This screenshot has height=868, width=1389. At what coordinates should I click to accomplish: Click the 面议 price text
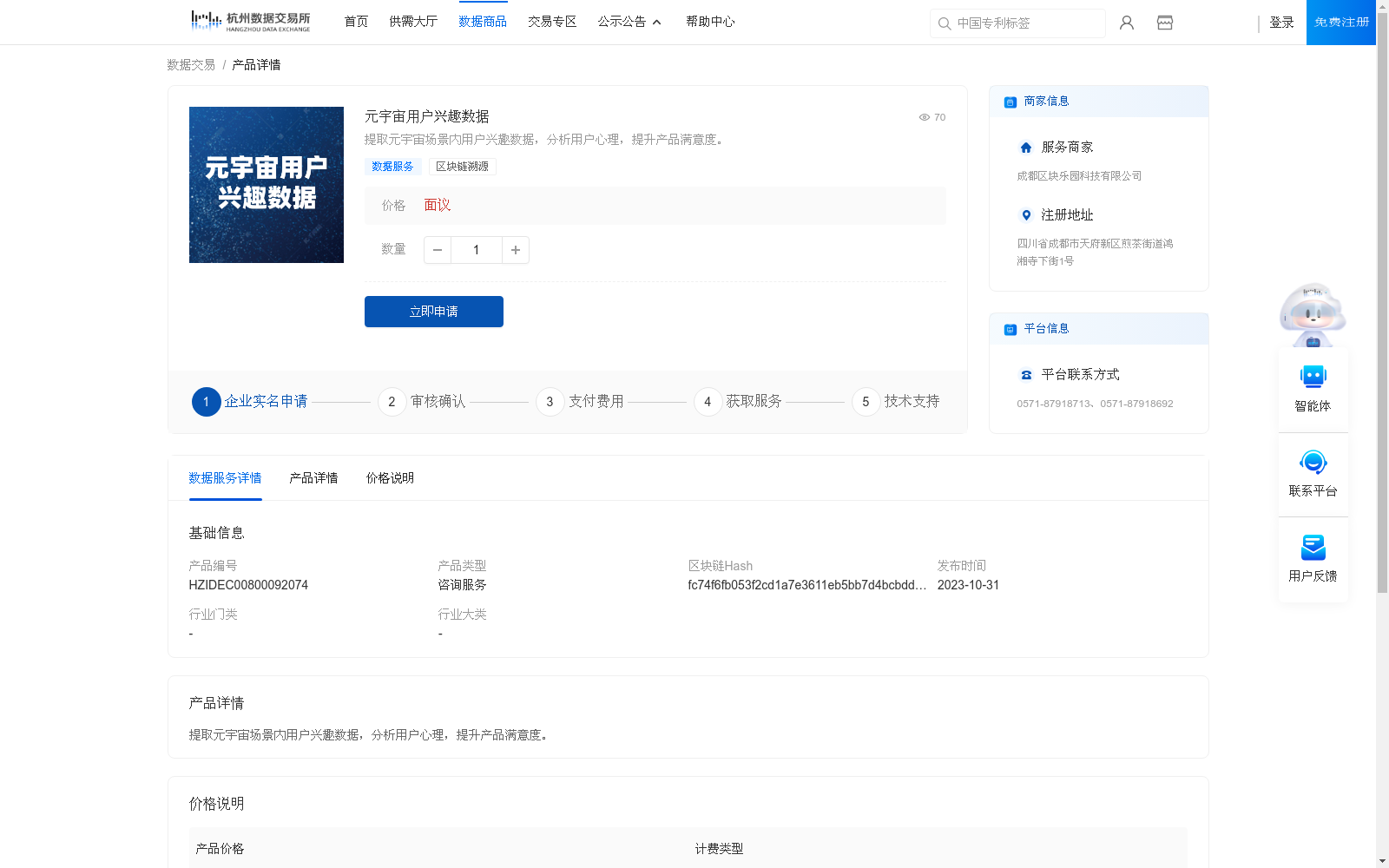[438, 206]
